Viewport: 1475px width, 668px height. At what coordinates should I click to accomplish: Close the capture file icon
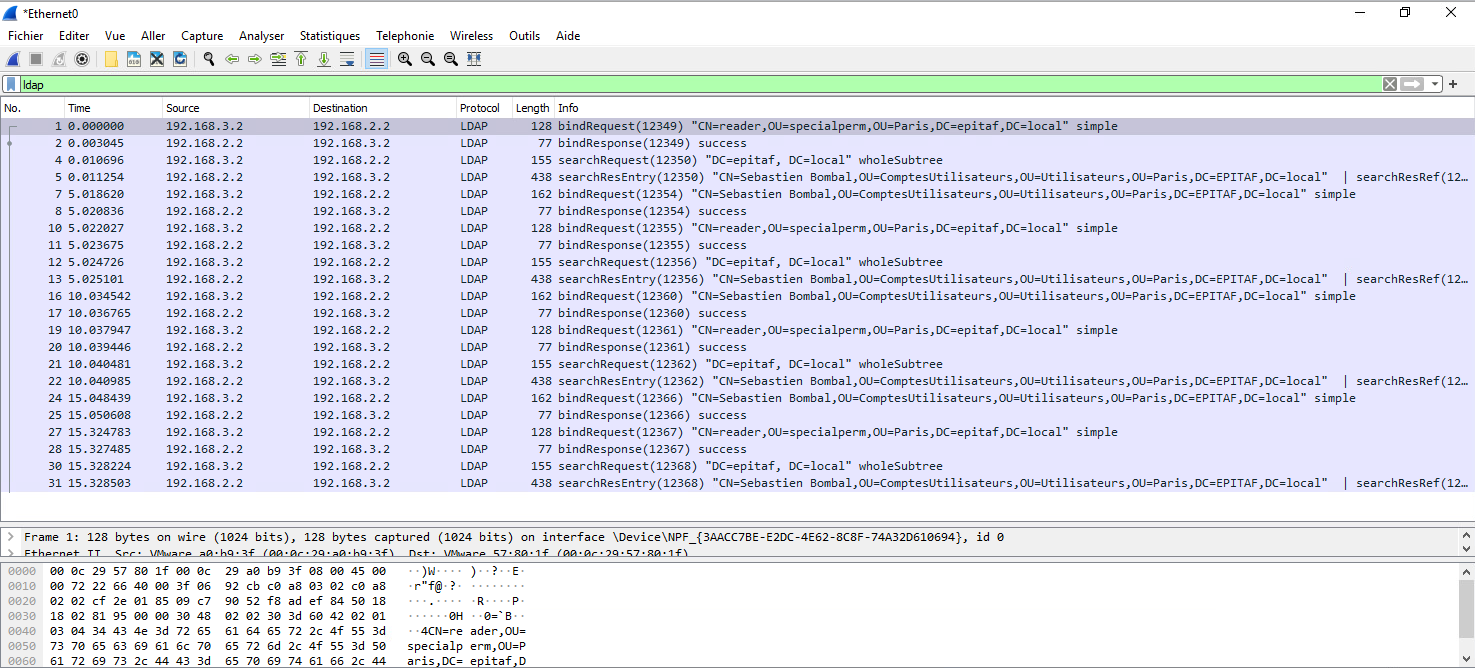tap(157, 59)
